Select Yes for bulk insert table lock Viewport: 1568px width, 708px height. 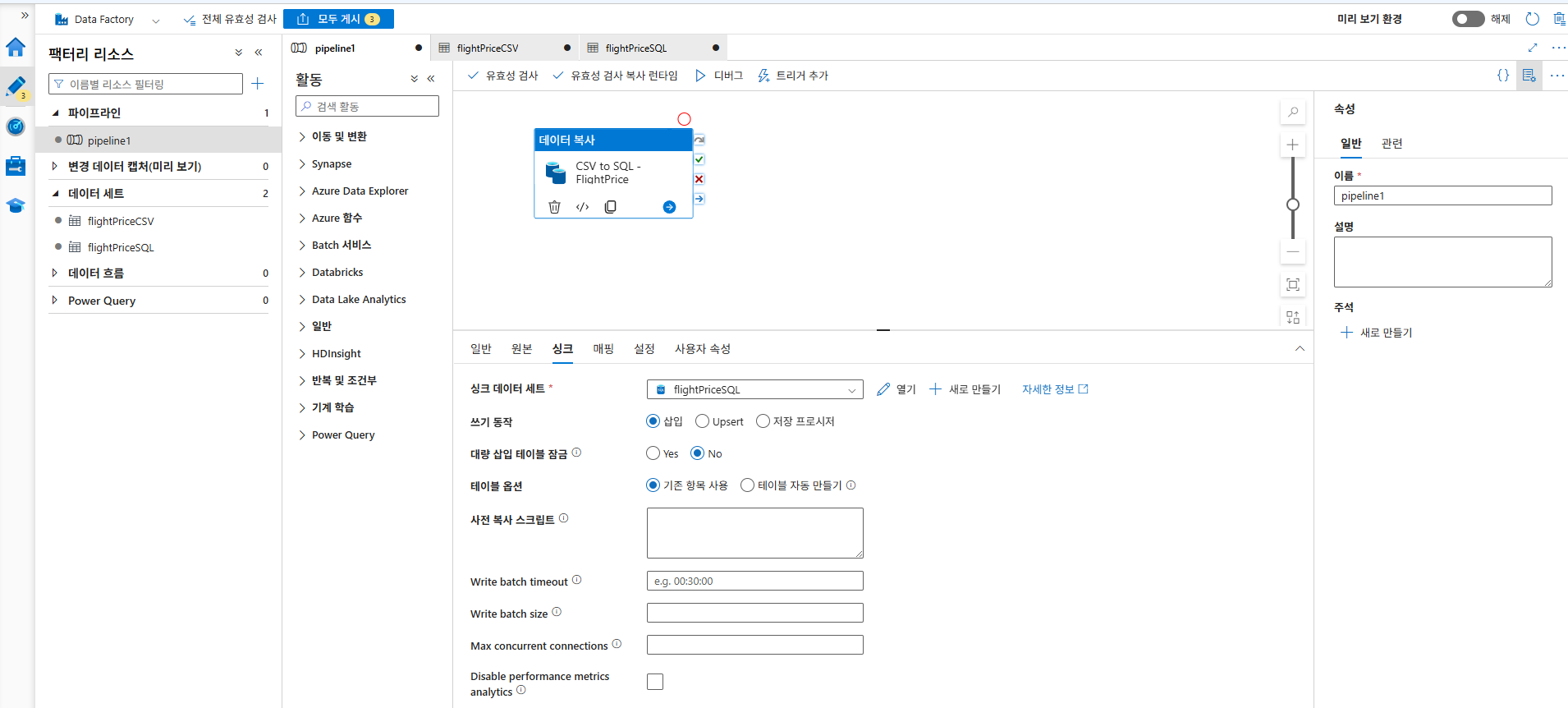pyautogui.click(x=653, y=453)
